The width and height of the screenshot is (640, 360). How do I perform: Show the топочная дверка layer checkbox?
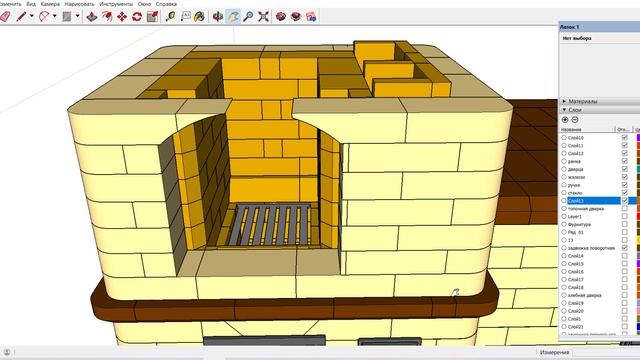coord(624,208)
